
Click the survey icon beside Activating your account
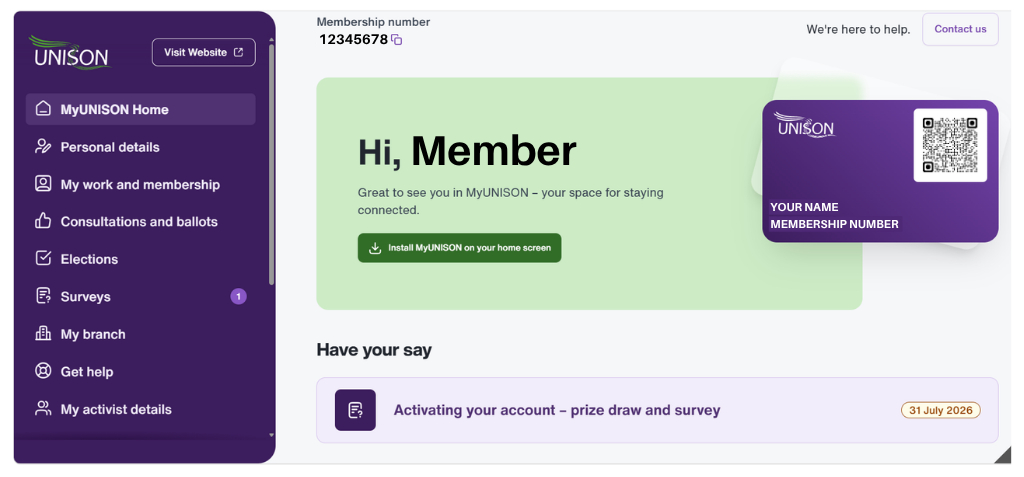[x=355, y=410]
